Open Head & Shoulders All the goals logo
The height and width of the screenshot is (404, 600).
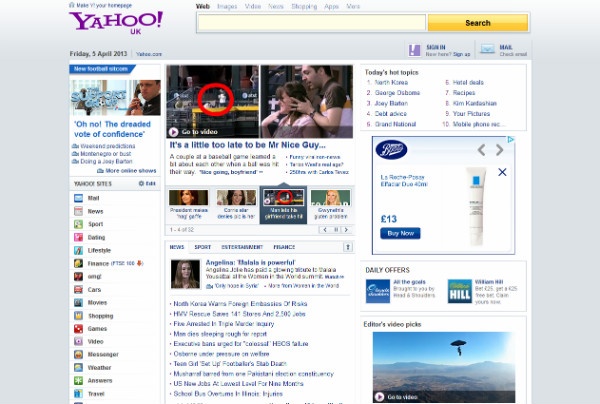pyautogui.click(x=378, y=292)
